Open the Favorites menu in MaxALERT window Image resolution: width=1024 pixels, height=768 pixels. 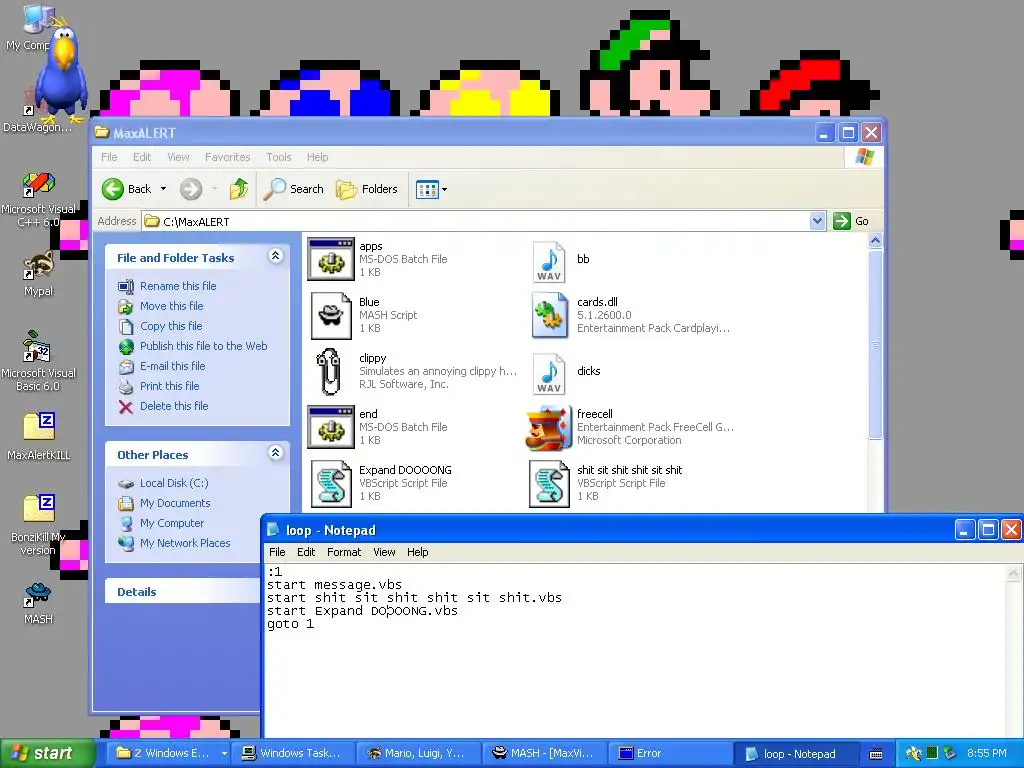[227, 157]
